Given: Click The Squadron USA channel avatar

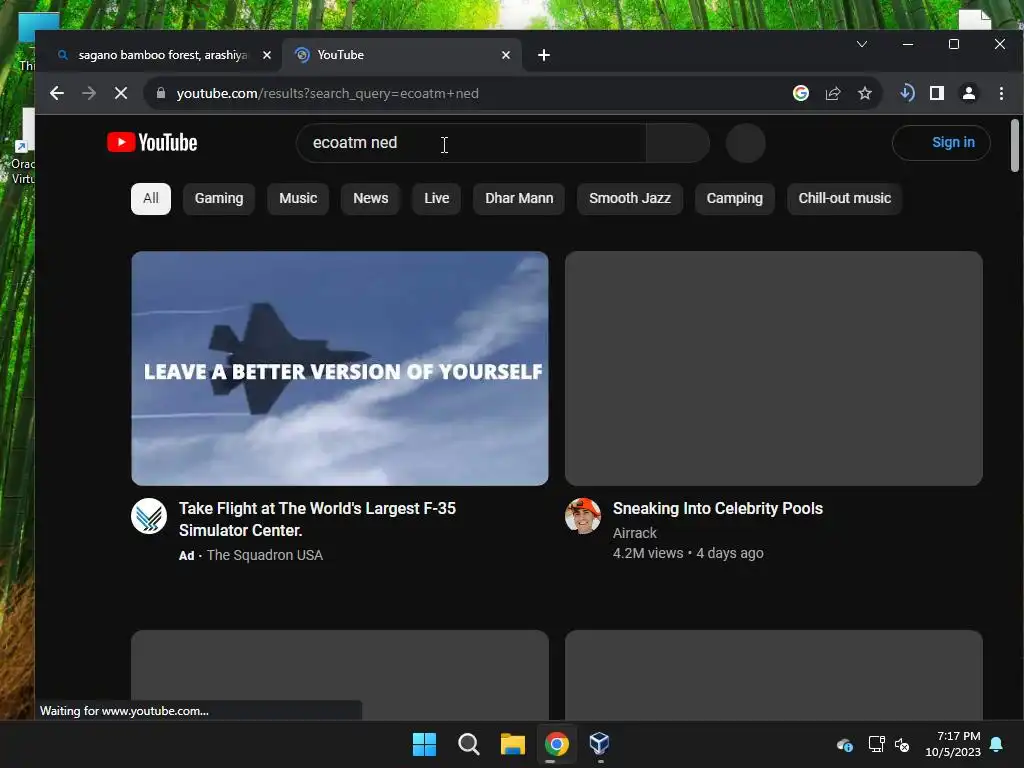Looking at the screenshot, I should coord(149,516).
